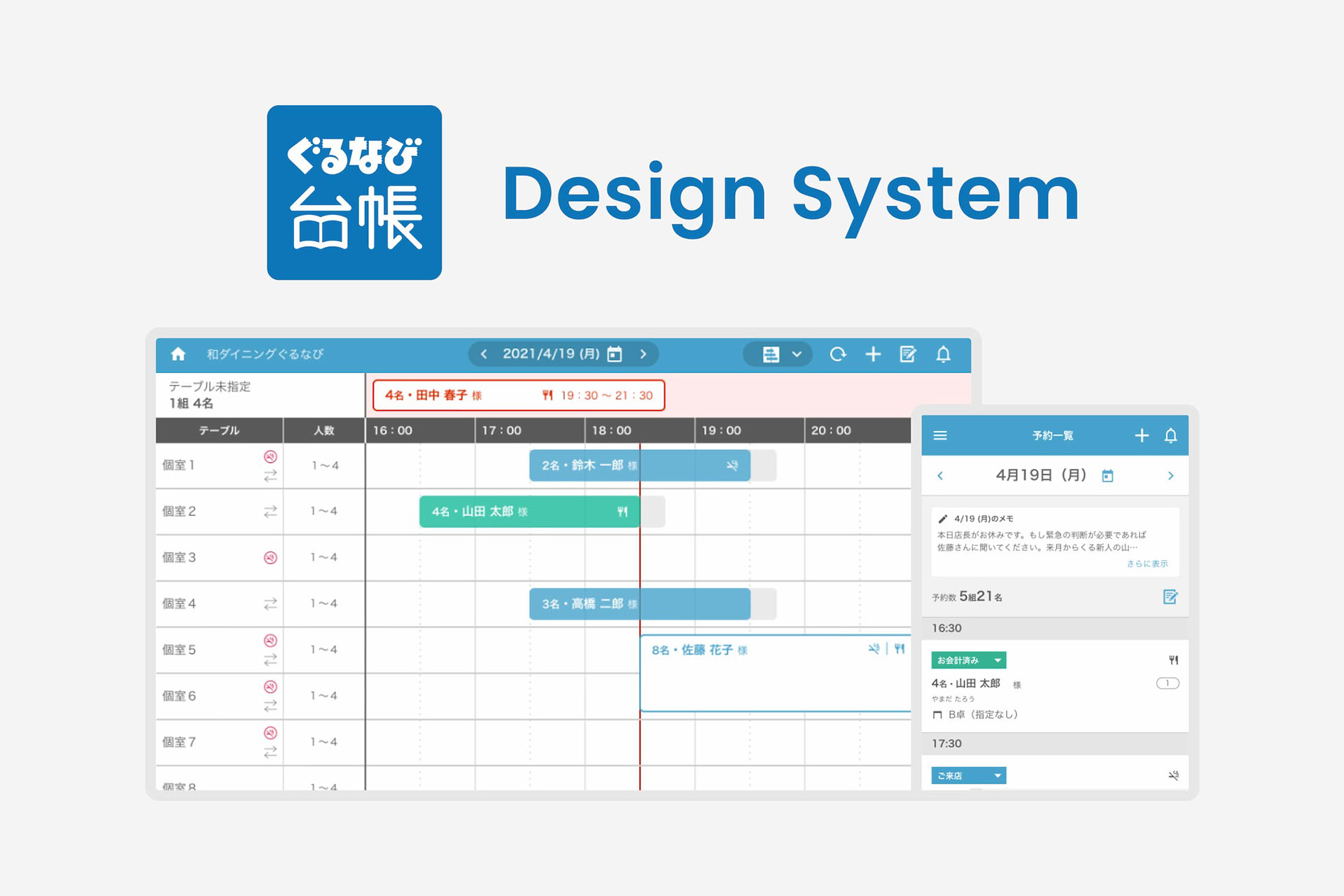
Task: Click the red current-time marker line
Action: click(640, 616)
